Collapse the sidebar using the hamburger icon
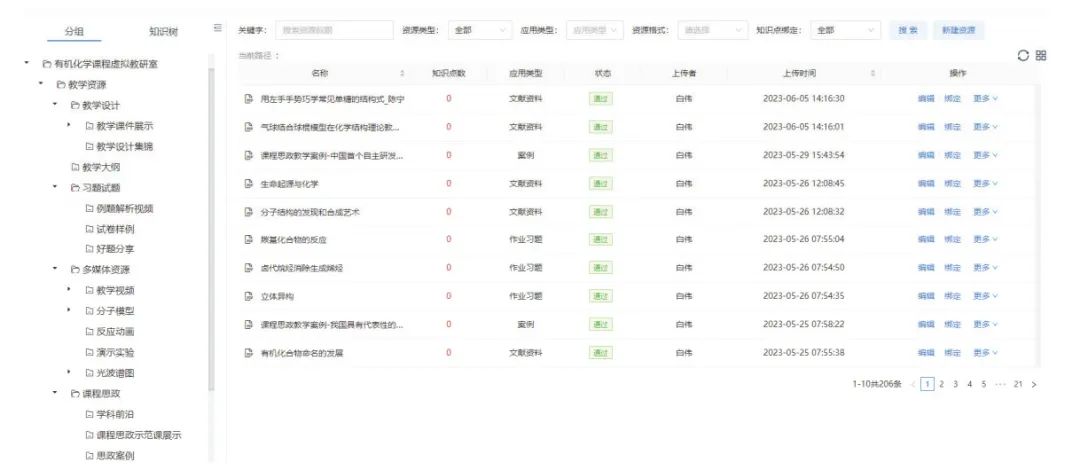The width and height of the screenshot is (1080, 470). point(218,28)
